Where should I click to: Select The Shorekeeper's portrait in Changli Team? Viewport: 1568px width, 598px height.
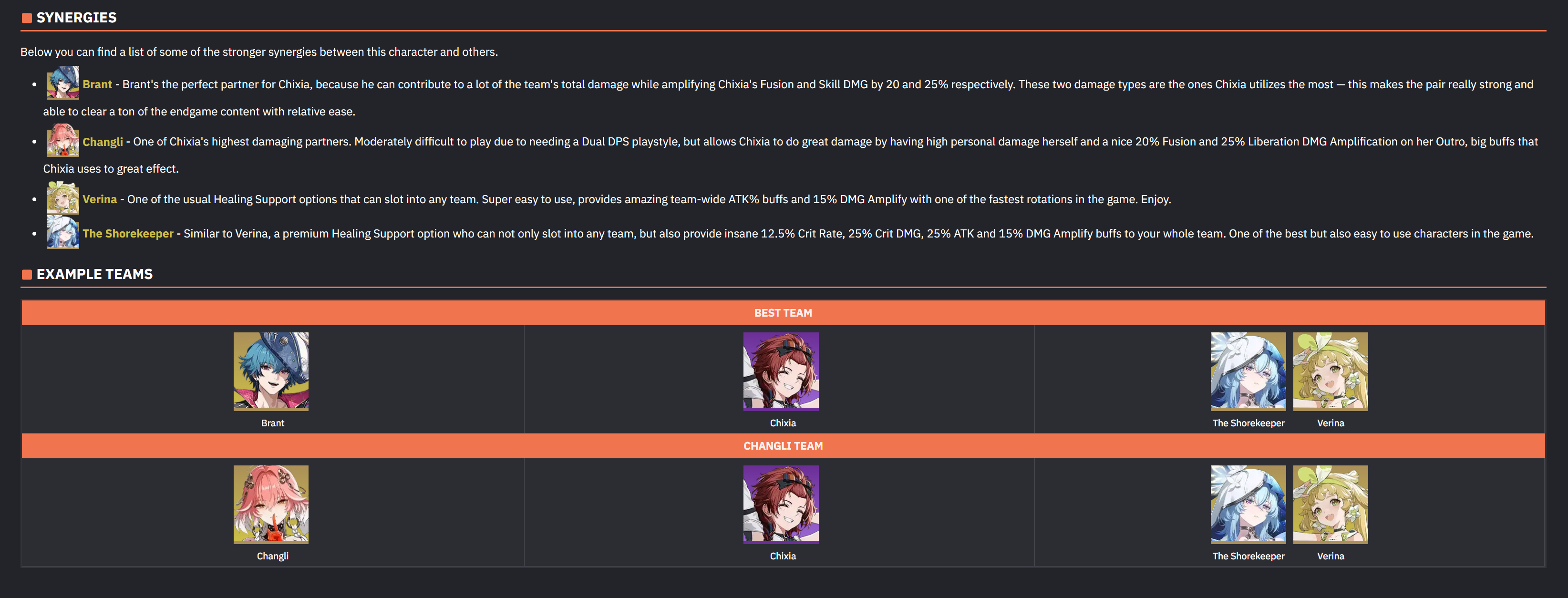1248,505
